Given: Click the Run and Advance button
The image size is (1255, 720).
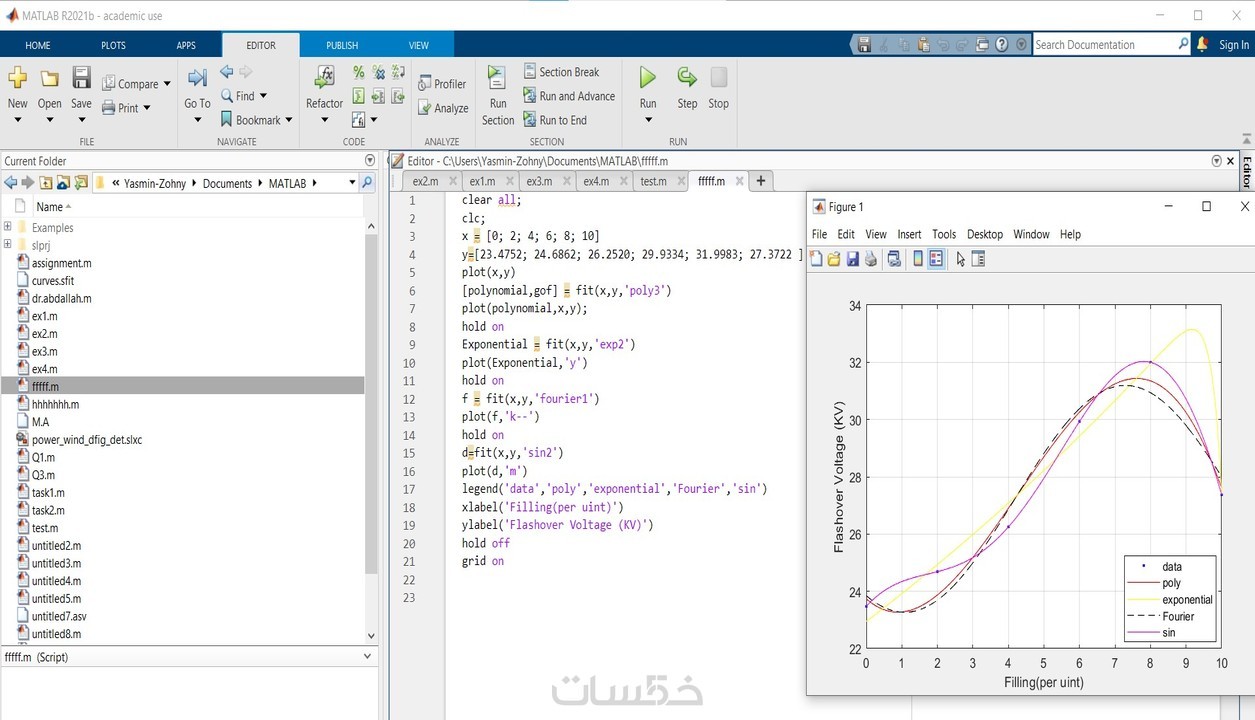Looking at the screenshot, I should pos(568,96).
